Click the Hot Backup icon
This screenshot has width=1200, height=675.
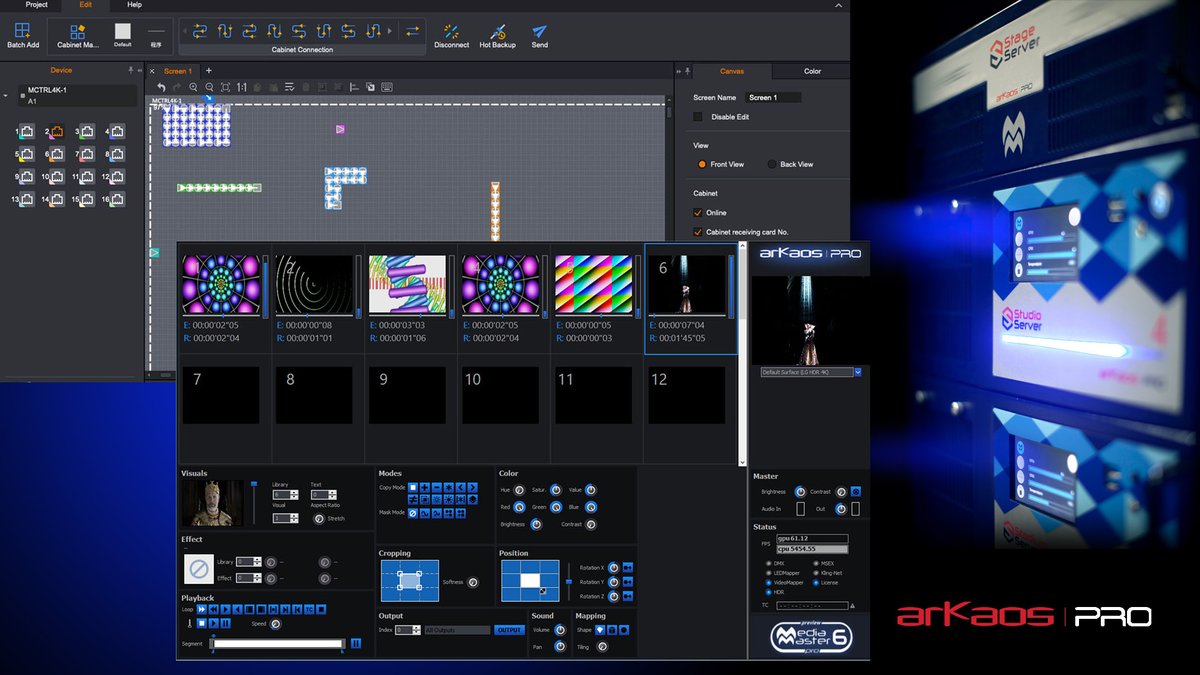[x=497, y=32]
